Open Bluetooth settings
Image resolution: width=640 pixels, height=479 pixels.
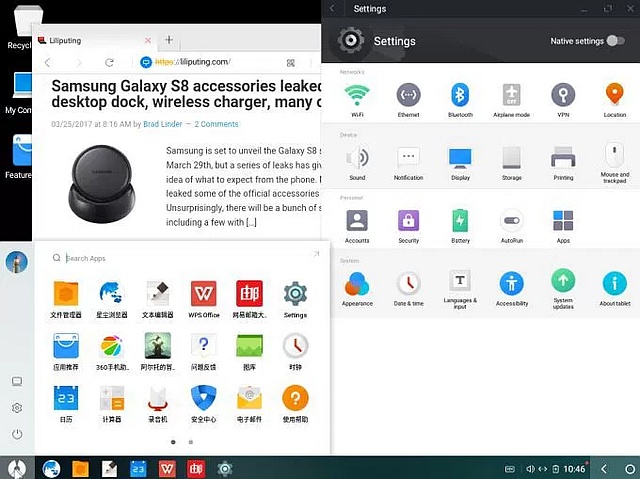click(460, 97)
